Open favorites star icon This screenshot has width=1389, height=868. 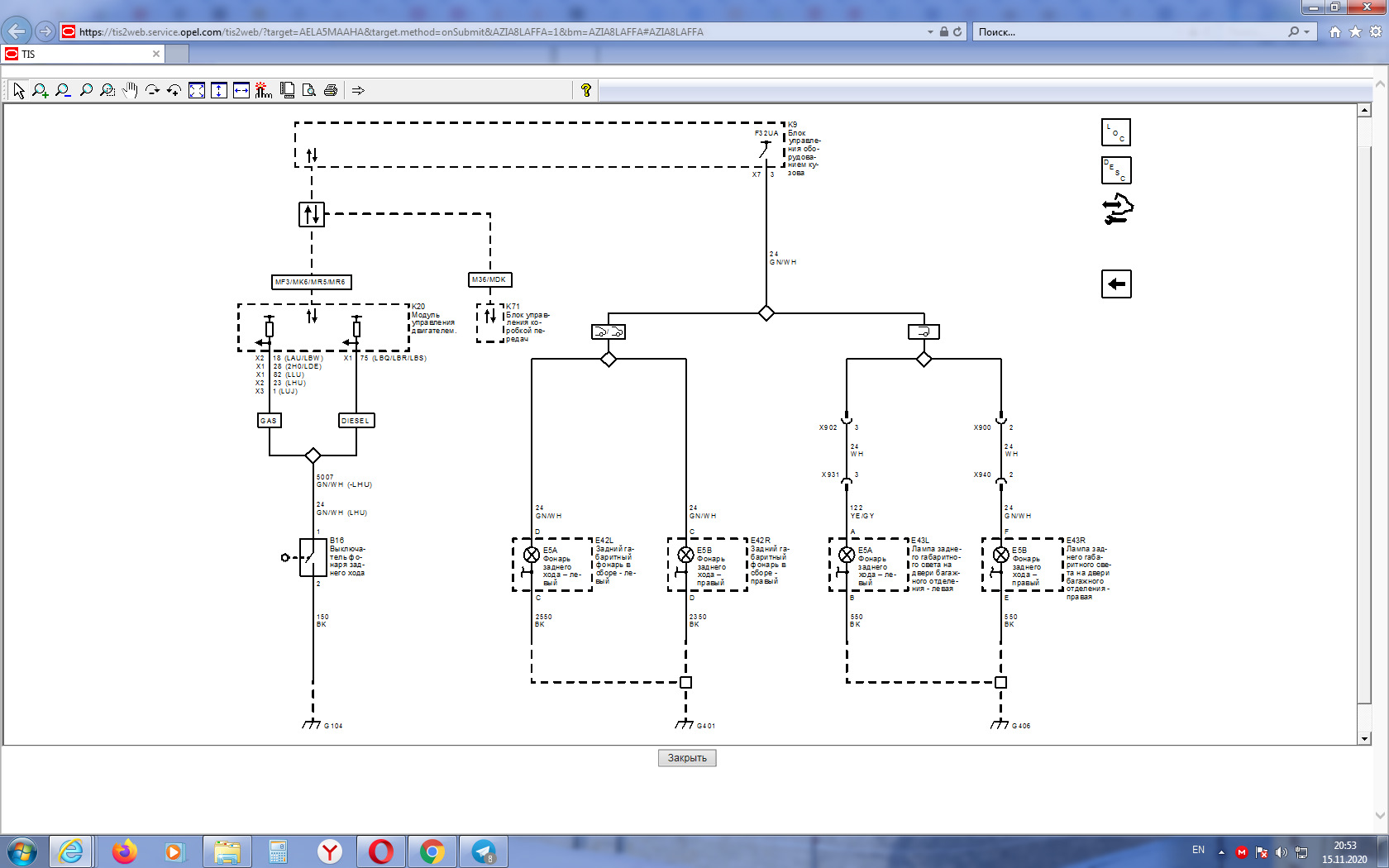point(1355,31)
